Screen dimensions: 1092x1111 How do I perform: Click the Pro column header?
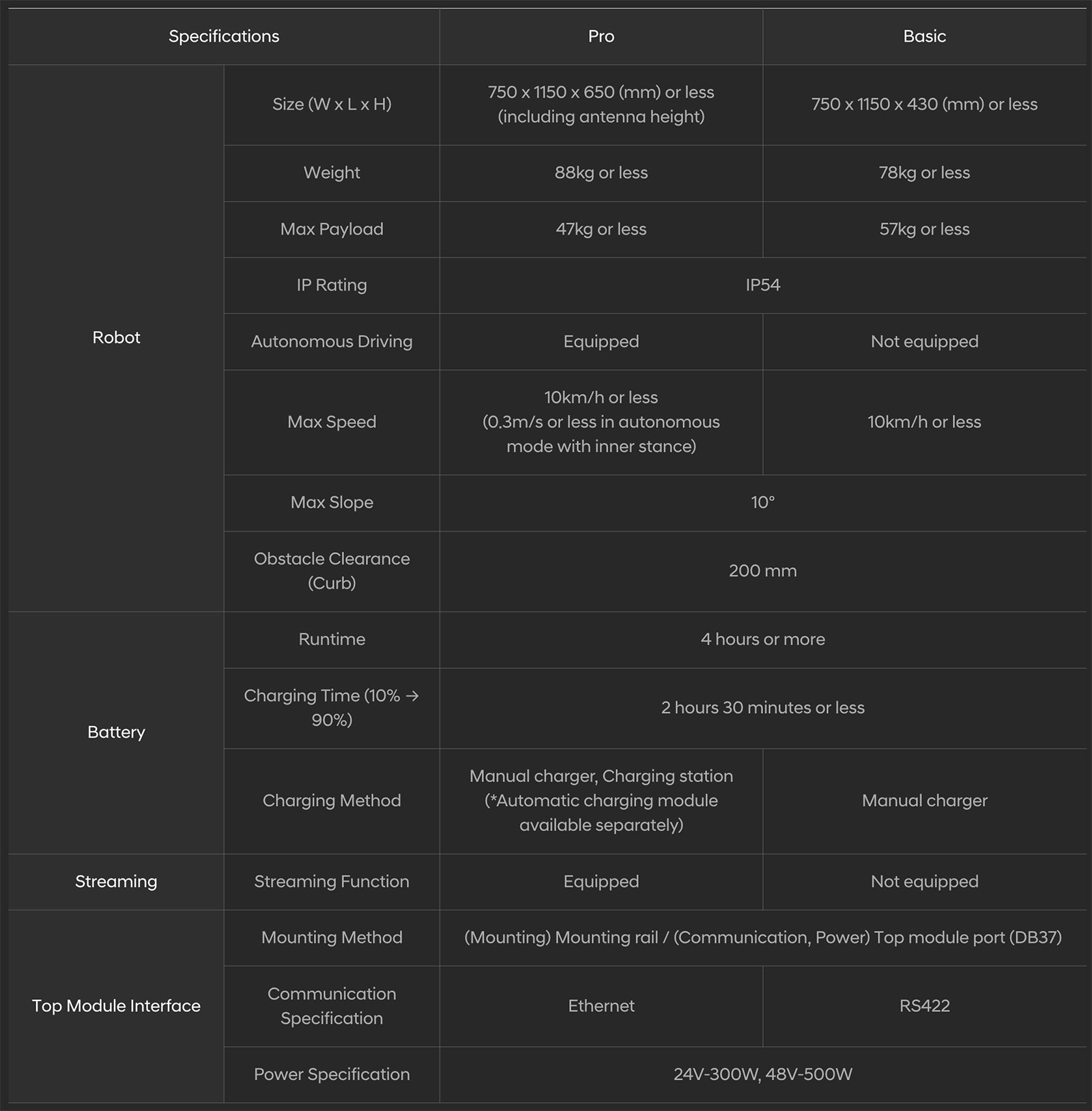[x=601, y=36]
